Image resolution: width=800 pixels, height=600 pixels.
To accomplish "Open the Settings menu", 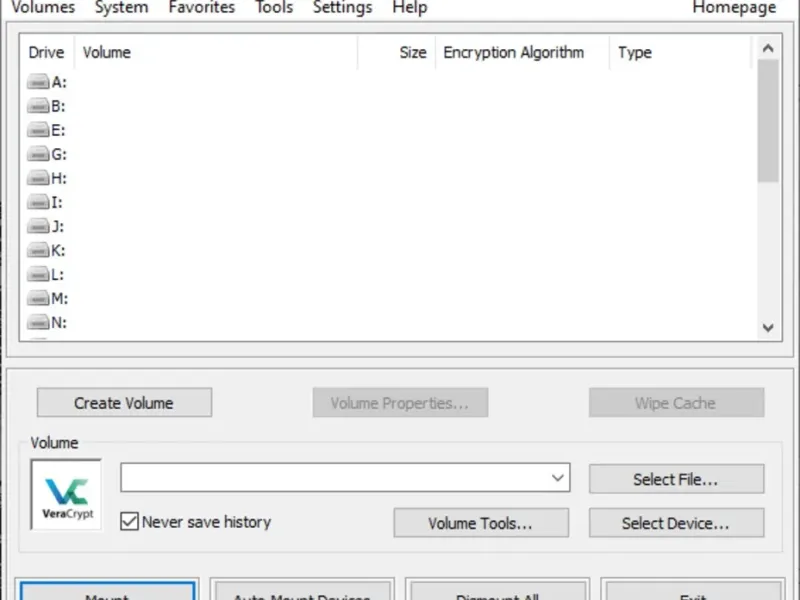I will coord(342,7).
